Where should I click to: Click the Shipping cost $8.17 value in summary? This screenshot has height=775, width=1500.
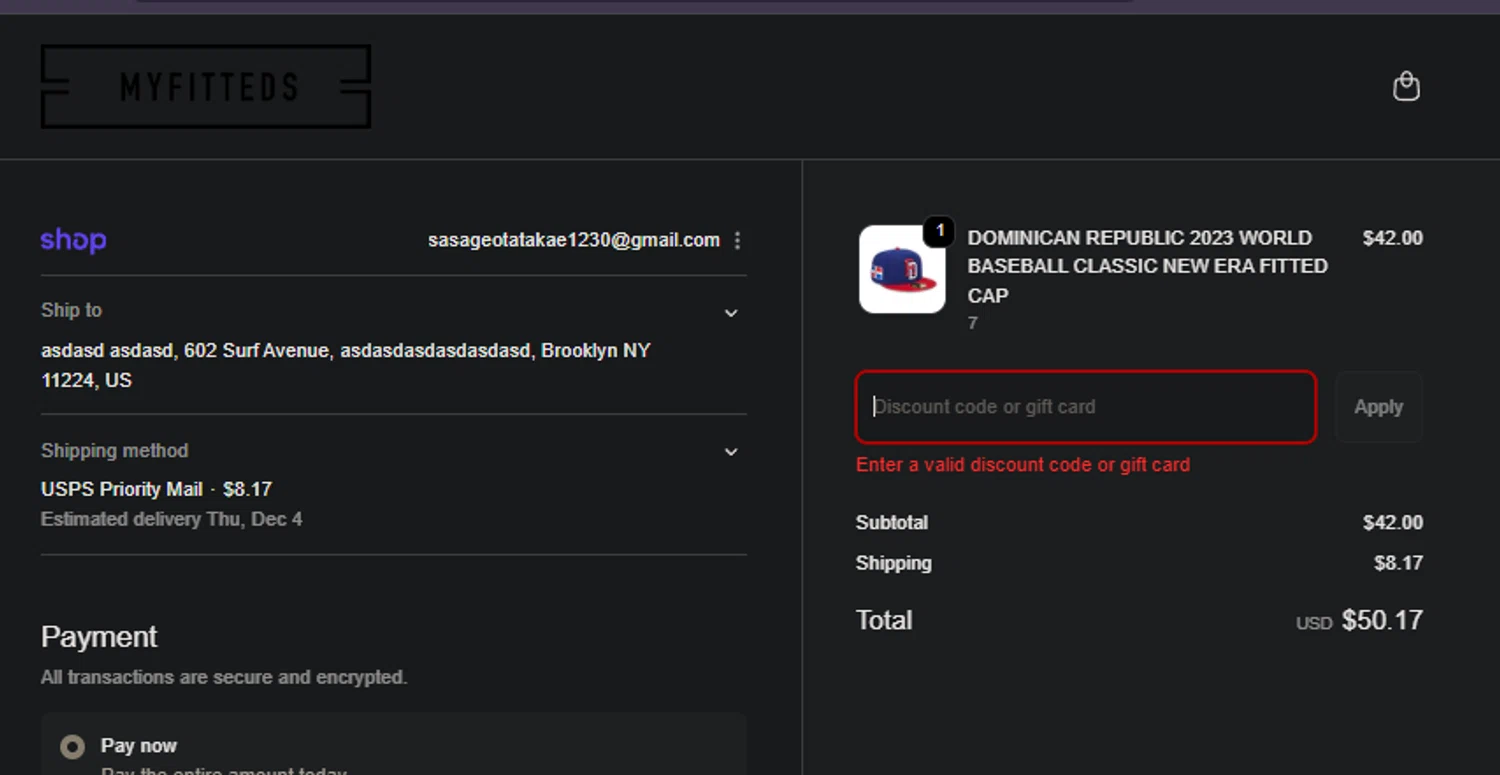[x=1398, y=563]
